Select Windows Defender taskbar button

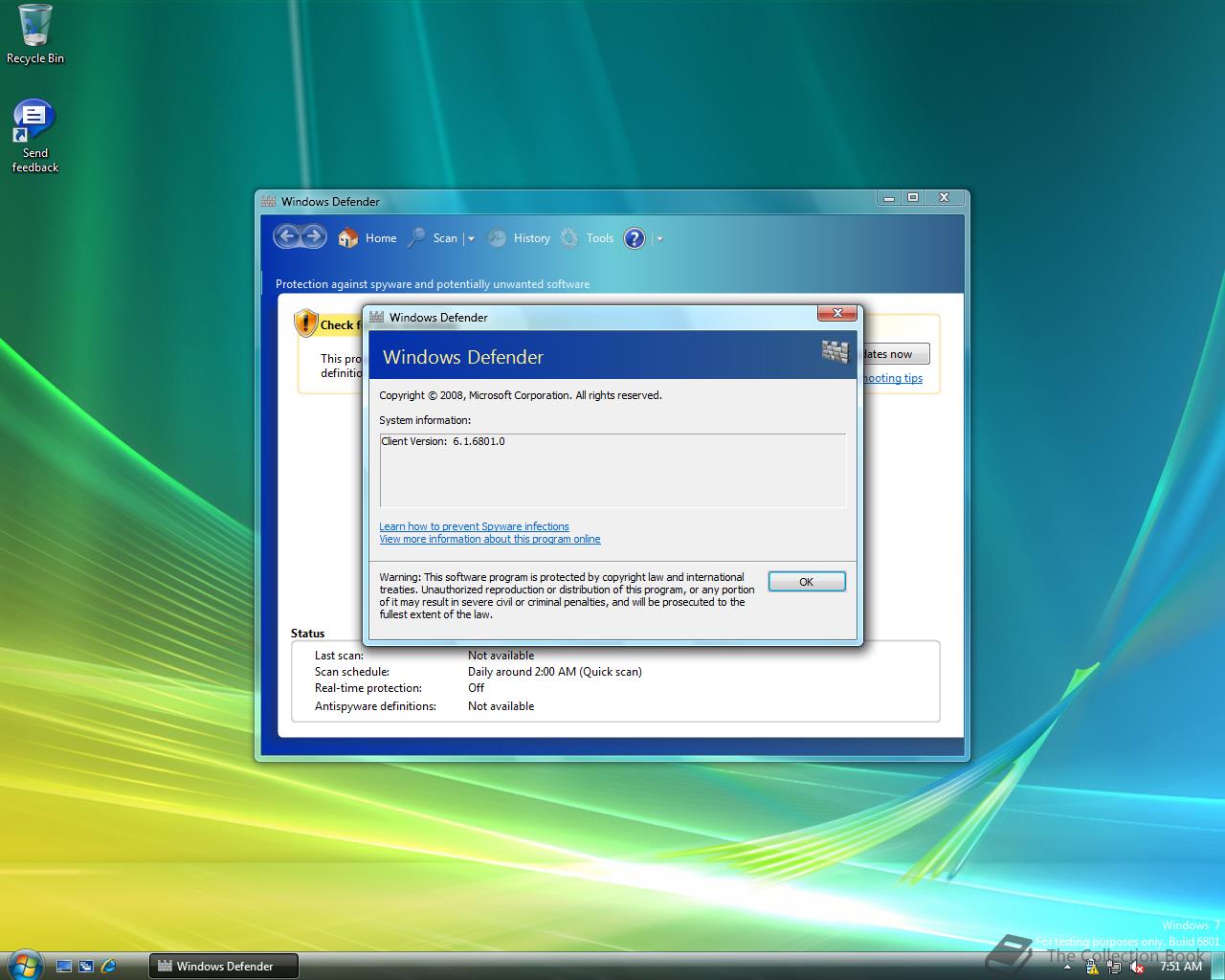[224, 967]
